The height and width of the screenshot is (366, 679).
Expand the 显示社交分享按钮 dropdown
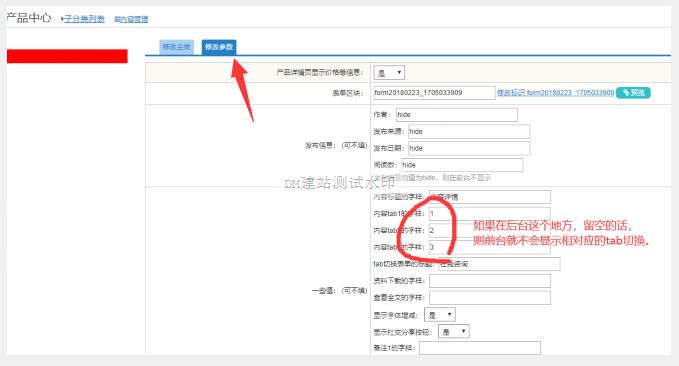(454, 332)
